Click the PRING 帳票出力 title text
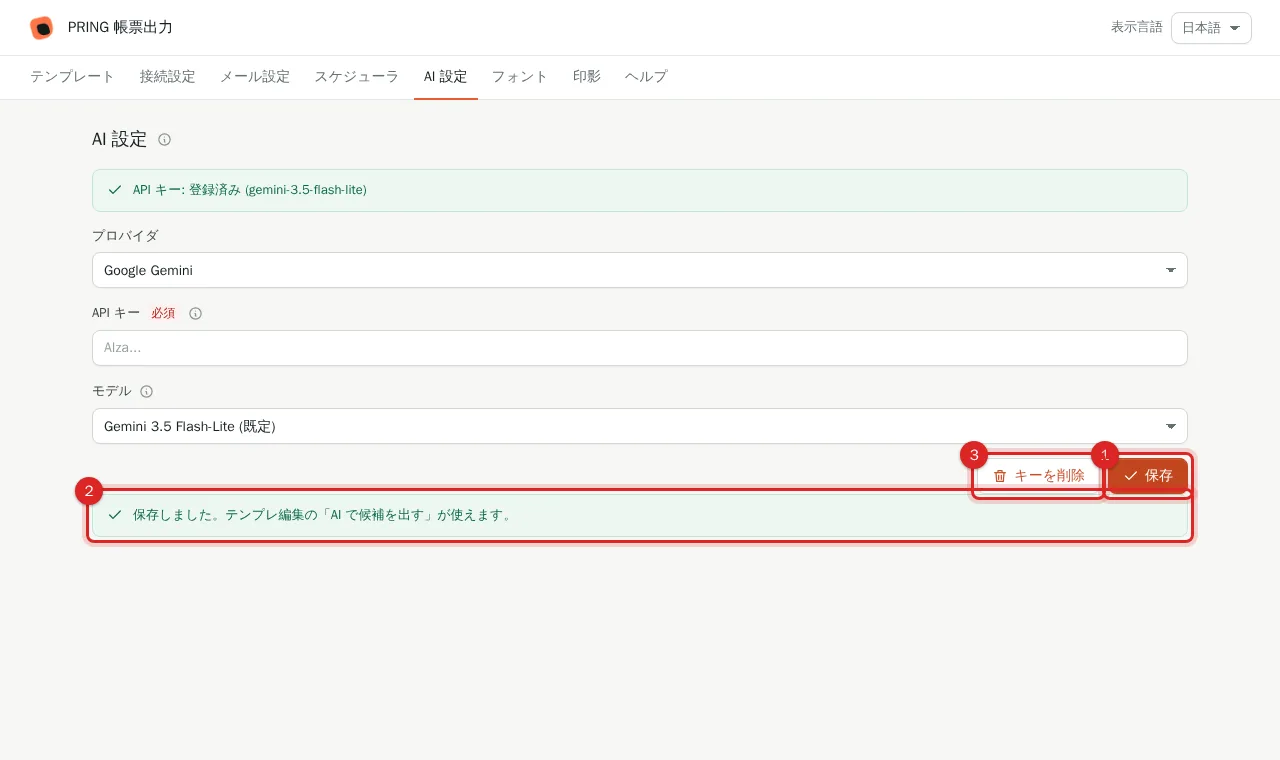1280x760 pixels. coord(120,28)
